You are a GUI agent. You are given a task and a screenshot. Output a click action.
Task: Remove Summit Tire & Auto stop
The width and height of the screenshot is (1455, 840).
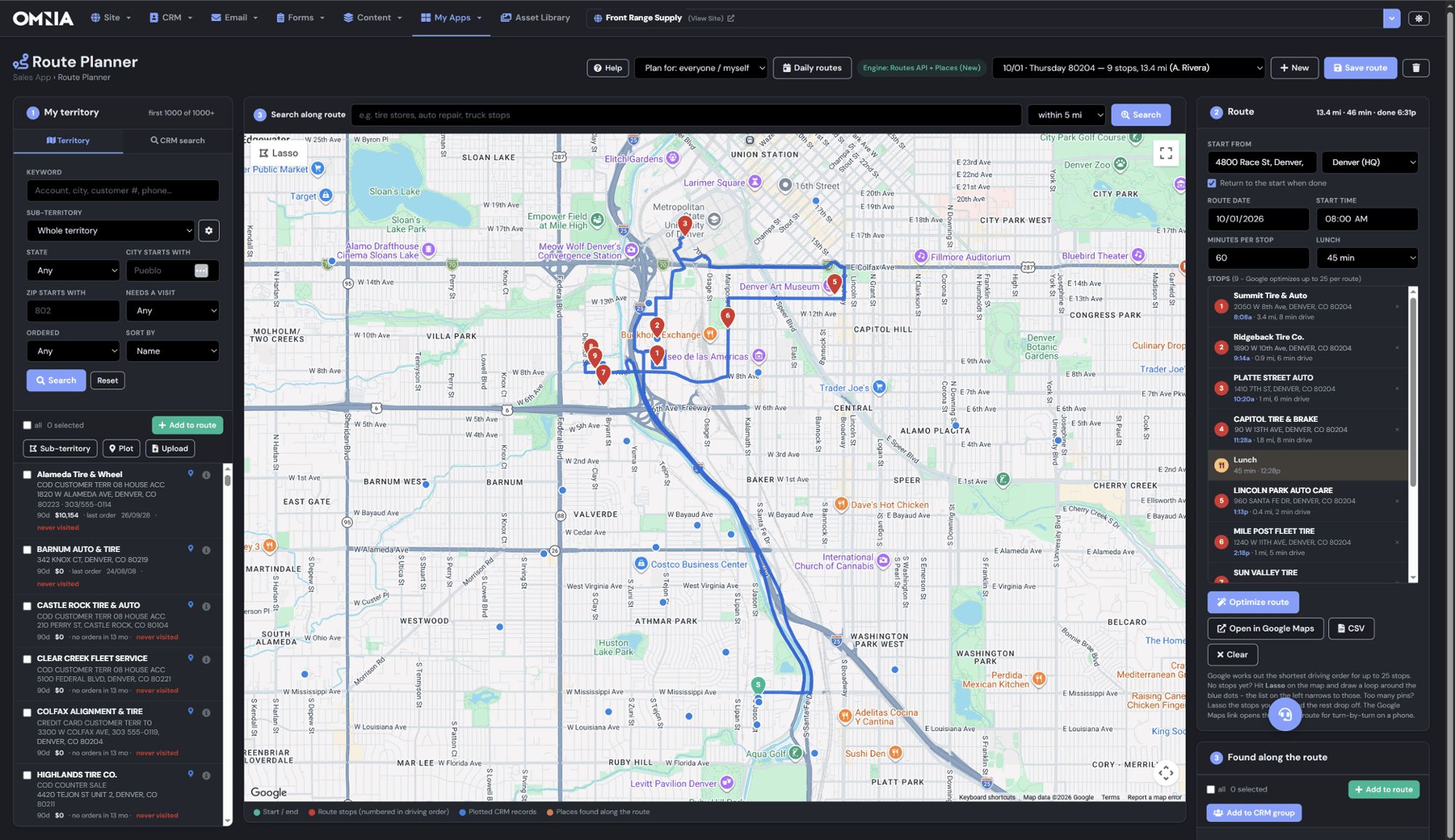pos(1397,307)
